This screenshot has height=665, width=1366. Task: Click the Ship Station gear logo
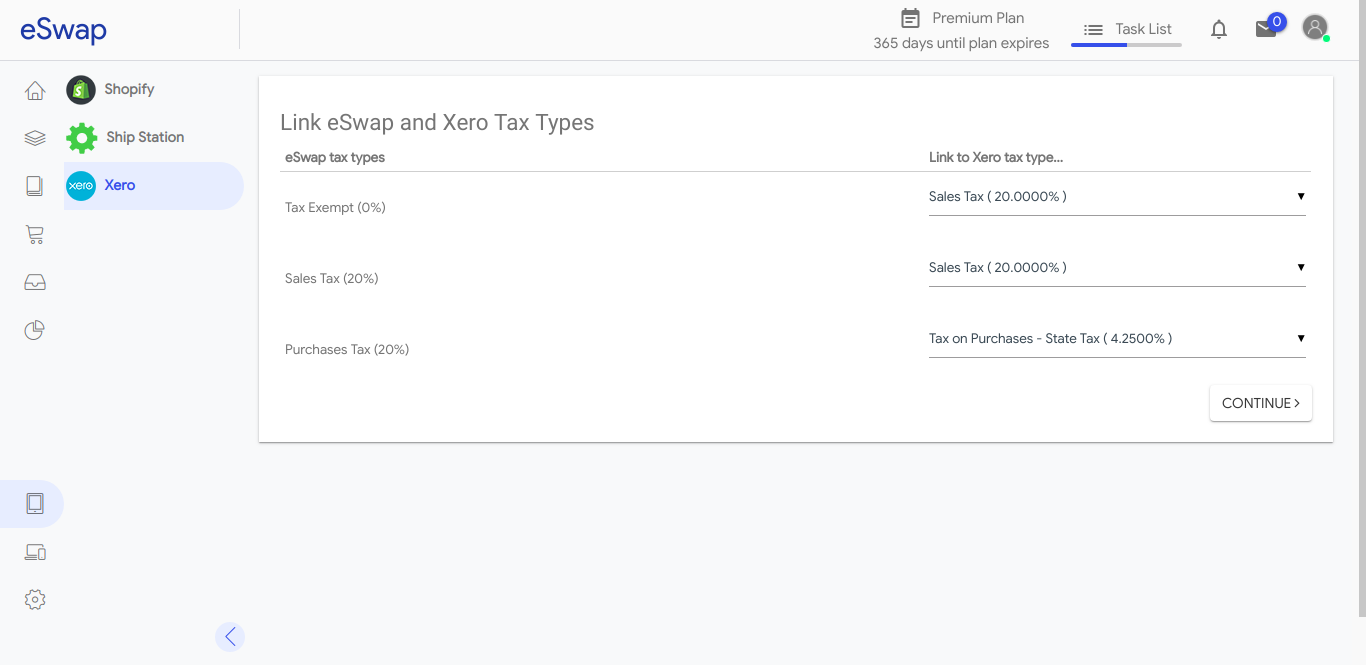coord(82,138)
